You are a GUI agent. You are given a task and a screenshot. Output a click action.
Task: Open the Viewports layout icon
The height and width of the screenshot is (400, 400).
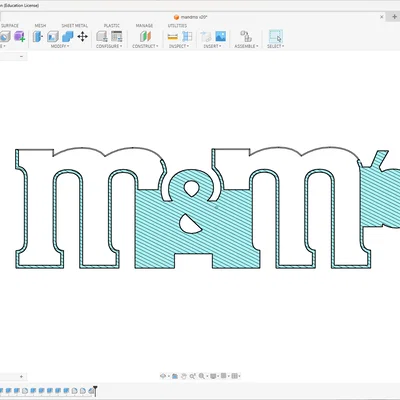tap(234, 376)
